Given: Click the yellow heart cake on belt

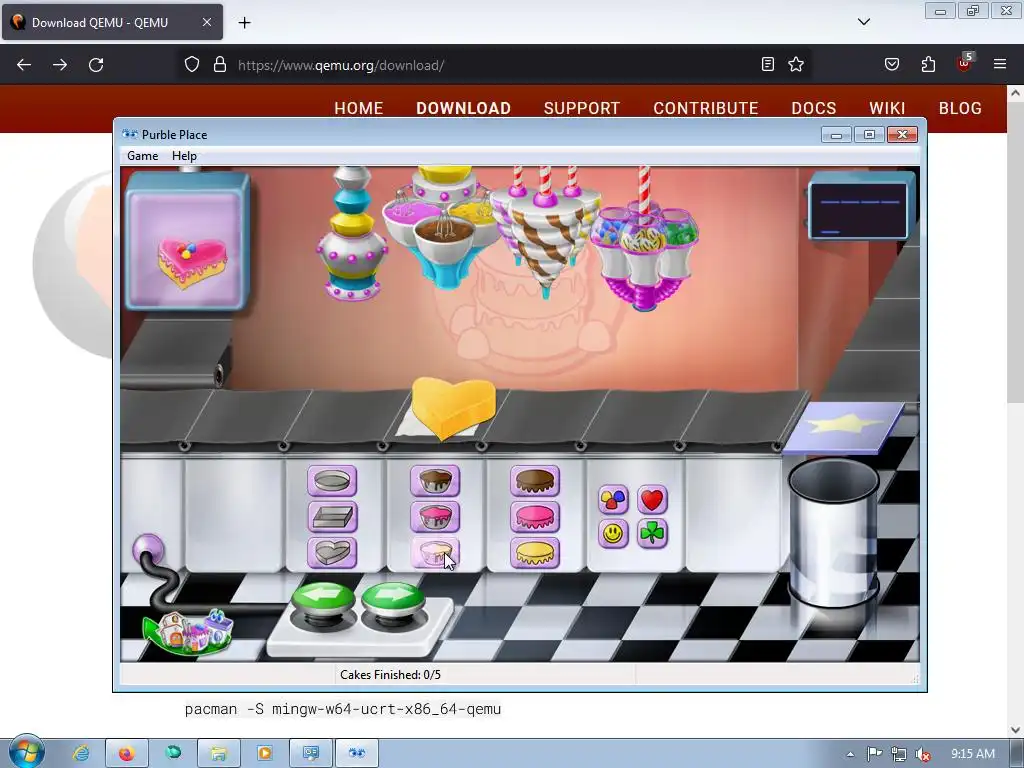Looking at the screenshot, I should (453, 408).
